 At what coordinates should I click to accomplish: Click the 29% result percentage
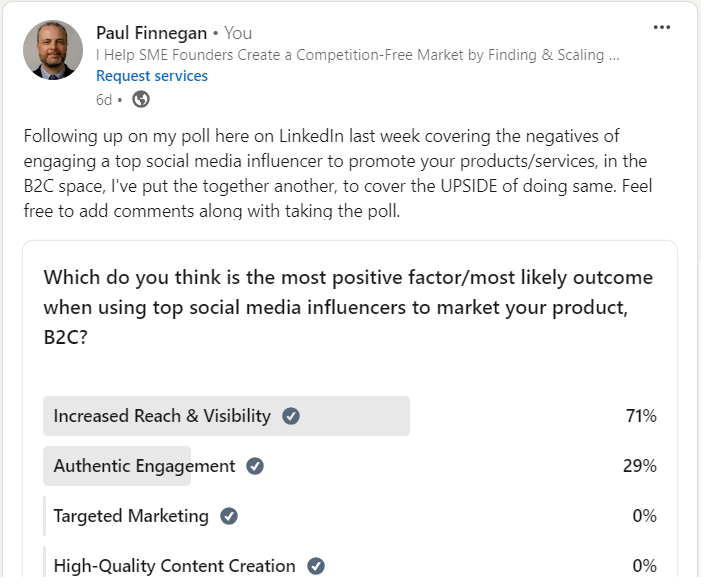(640, 466)
